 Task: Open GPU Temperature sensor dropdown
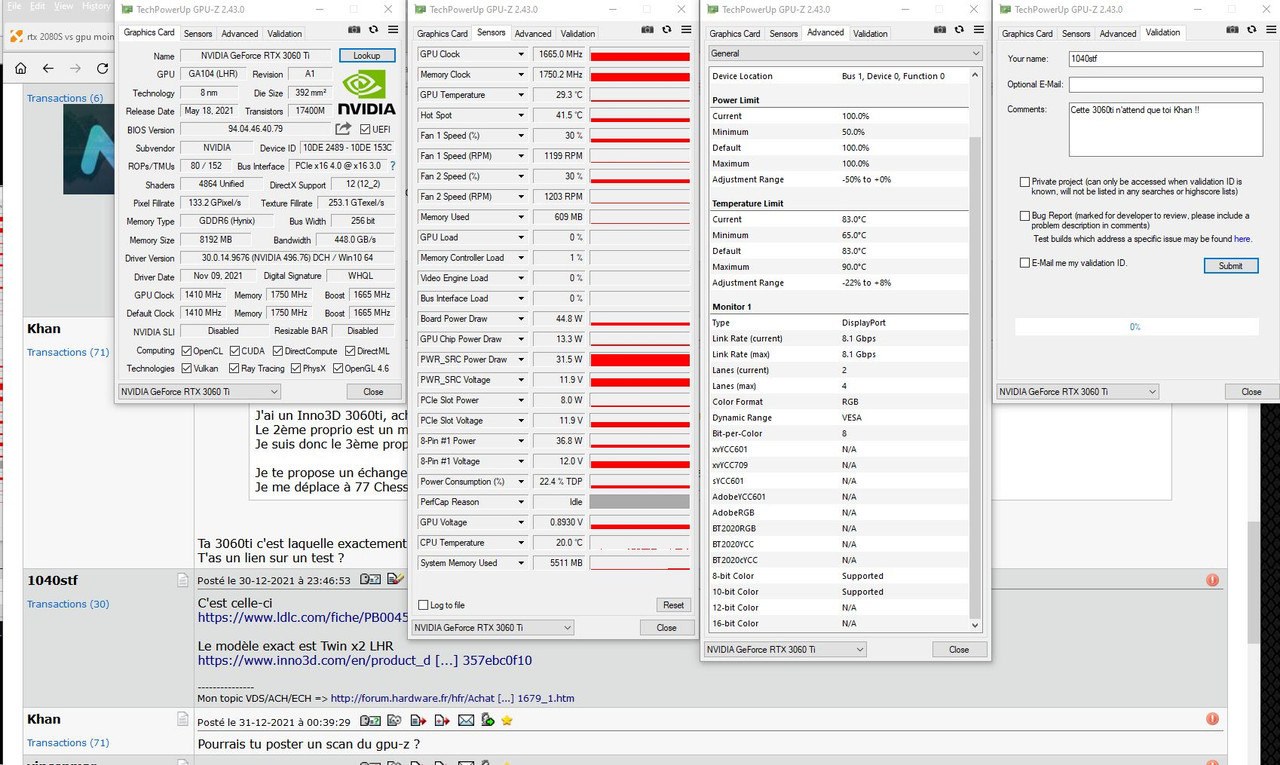click(521, 95)
